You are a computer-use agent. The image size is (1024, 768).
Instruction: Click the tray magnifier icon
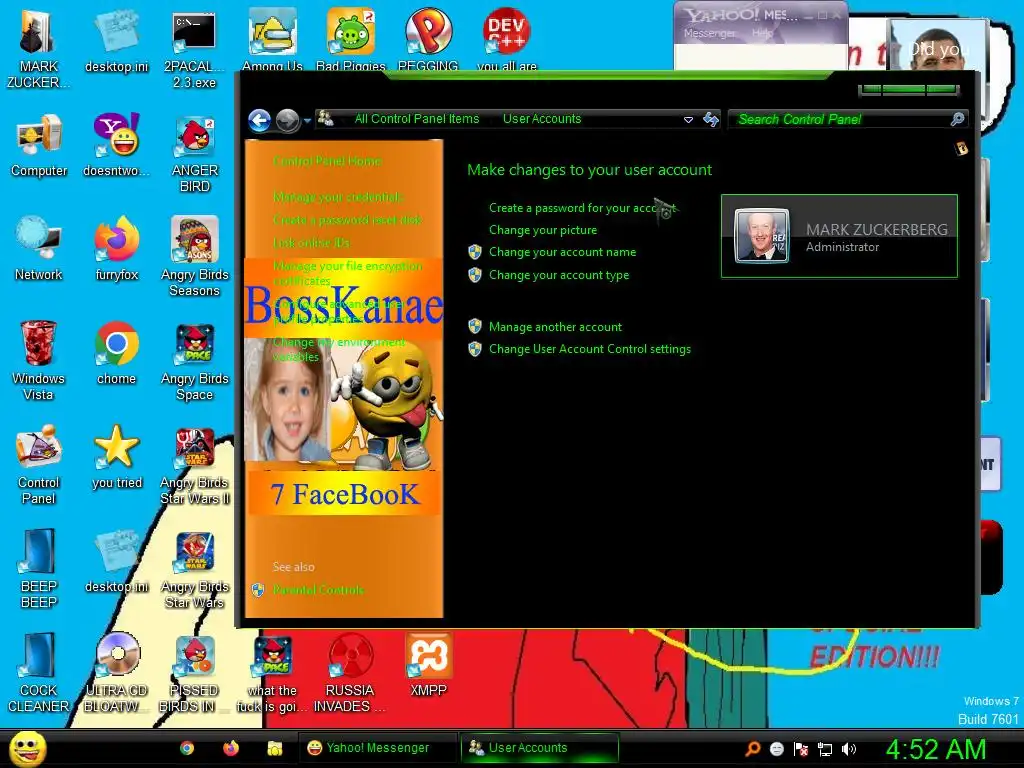pyautogui.click(x=752, y=749)
